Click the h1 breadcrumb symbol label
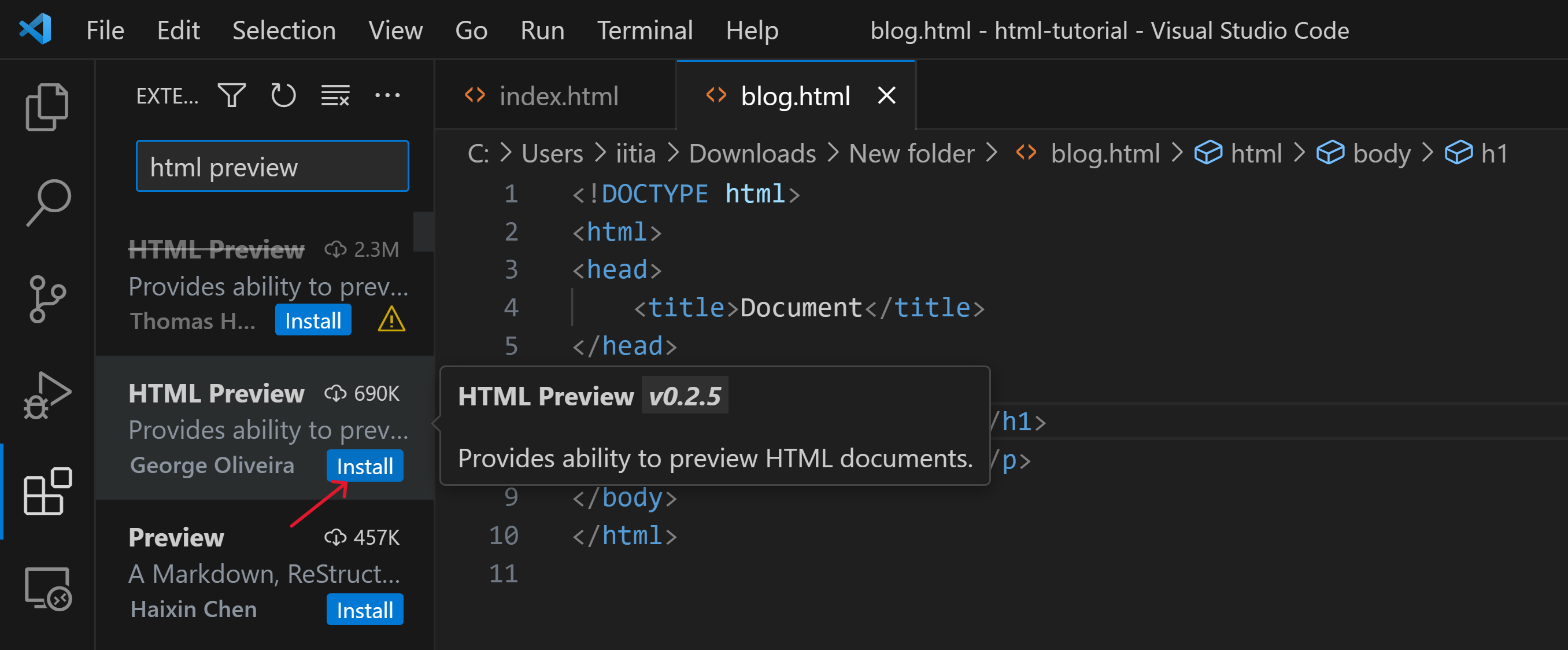Screen dimensions: 1568x650 click(x=1494, y=153)
